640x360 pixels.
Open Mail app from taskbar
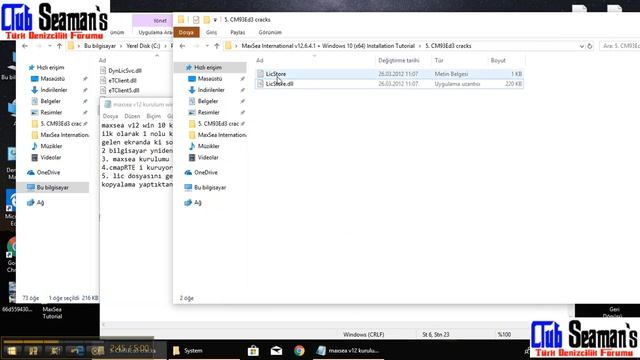tap(276, 351)
